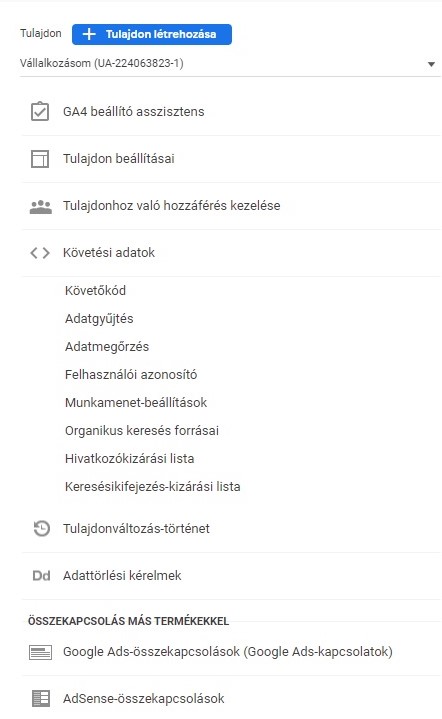Screen dimensions: 442x719
Task: Open Követőkód submenu item
Action: 95,290
